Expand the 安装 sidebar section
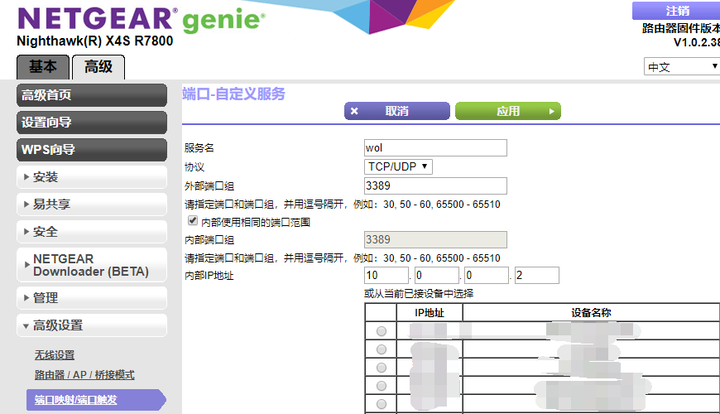720x414 pixels. (x=92, y=177)
